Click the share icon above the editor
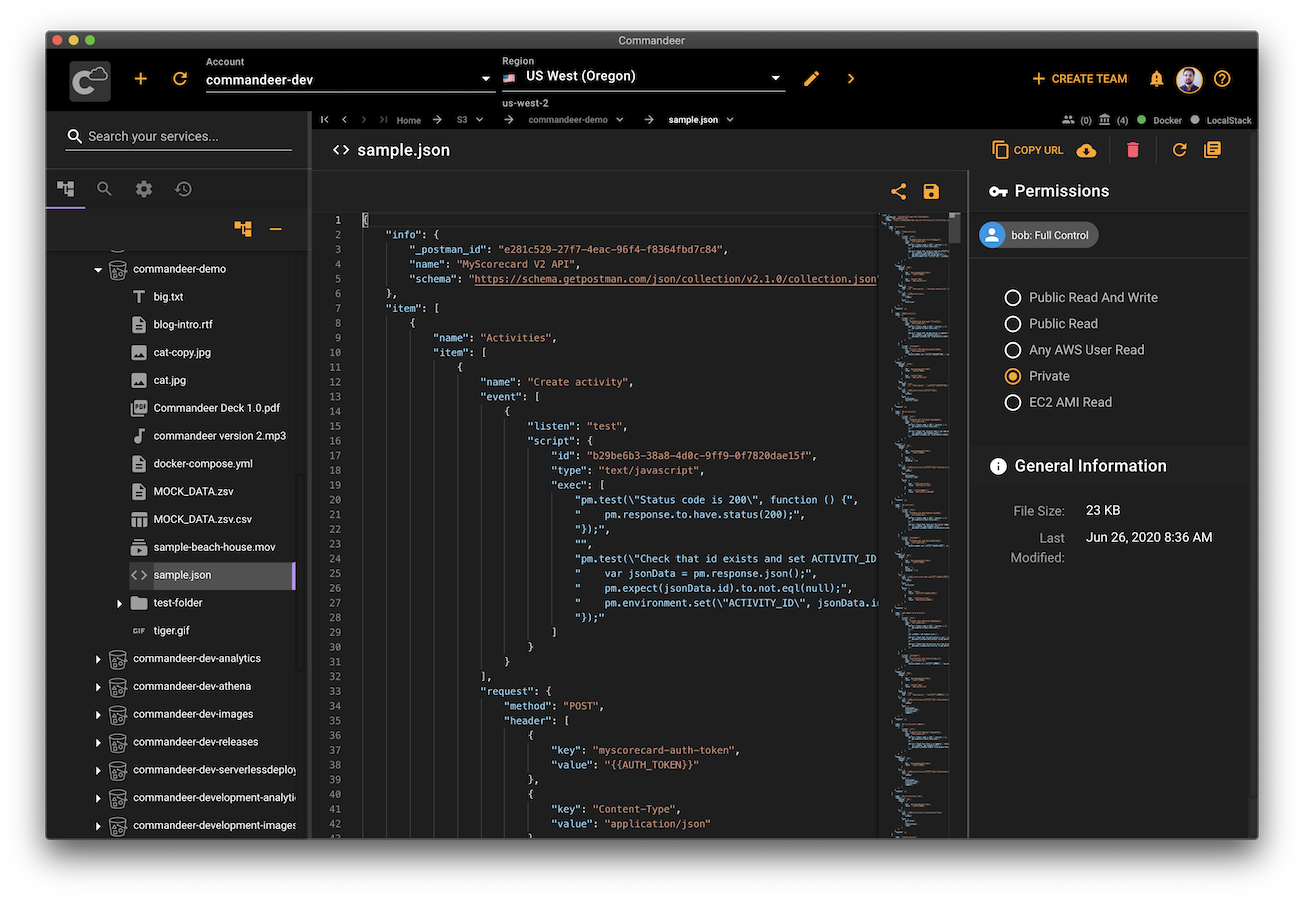The image size is (1304, 900). coord(898,192)
